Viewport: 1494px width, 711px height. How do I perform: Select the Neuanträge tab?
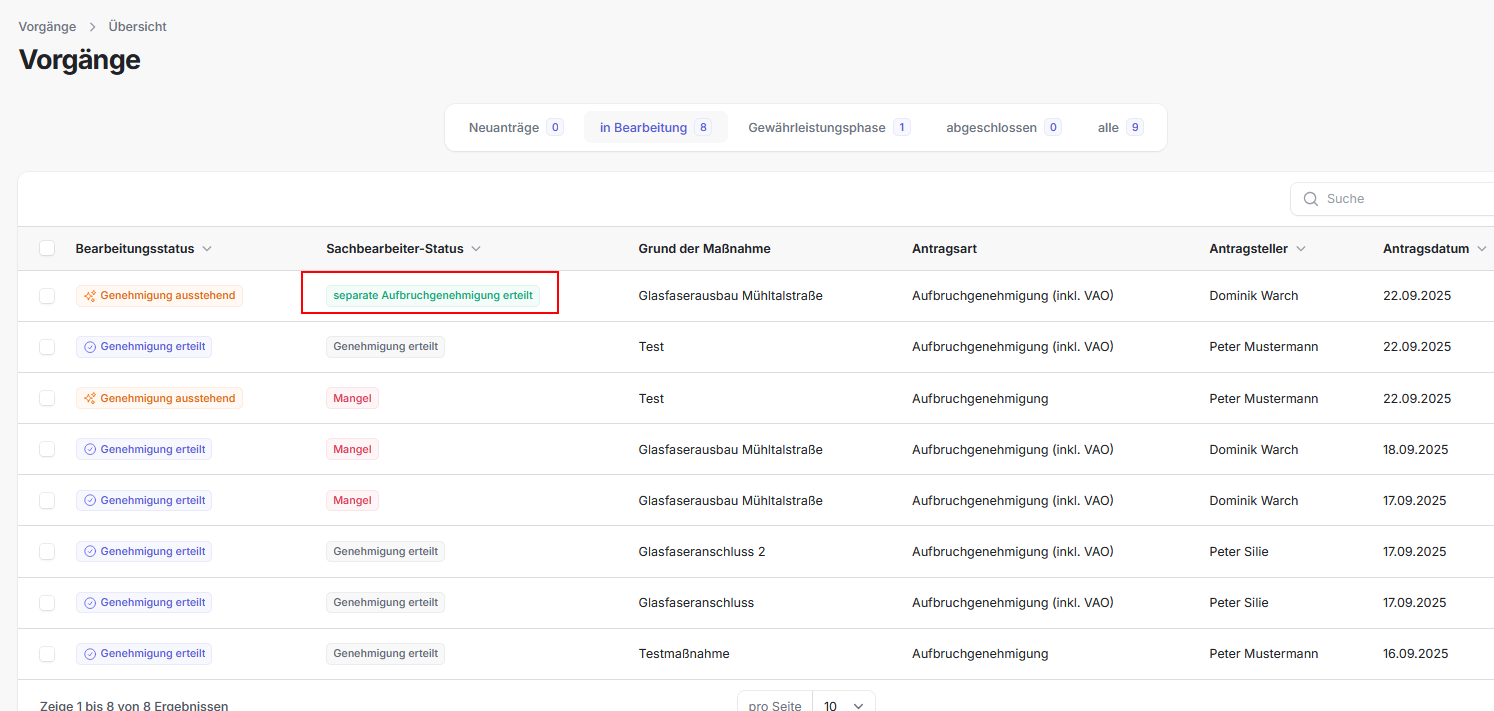513,127
